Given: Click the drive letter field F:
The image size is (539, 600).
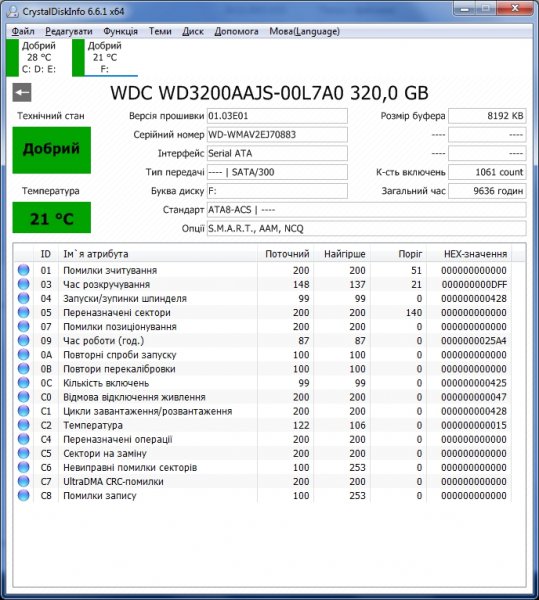Looking at the screenshot, I should click(277, 191).
